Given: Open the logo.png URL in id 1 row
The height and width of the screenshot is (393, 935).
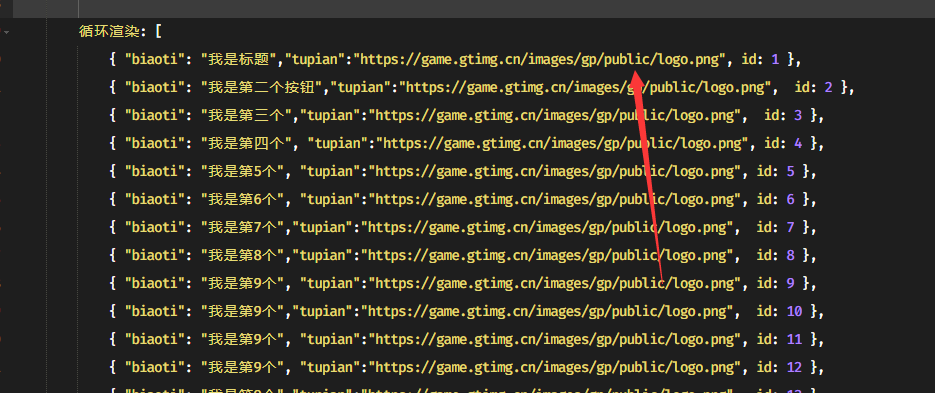Looking at the screenshot, I should pyautogui.click(x=540, y=59).
